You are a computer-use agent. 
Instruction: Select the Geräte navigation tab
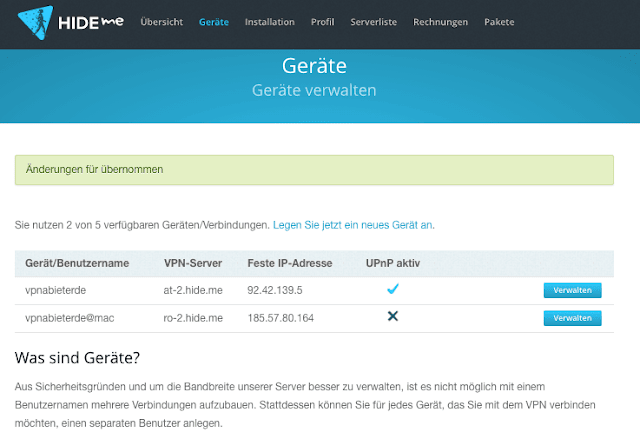tap(214, 22)
